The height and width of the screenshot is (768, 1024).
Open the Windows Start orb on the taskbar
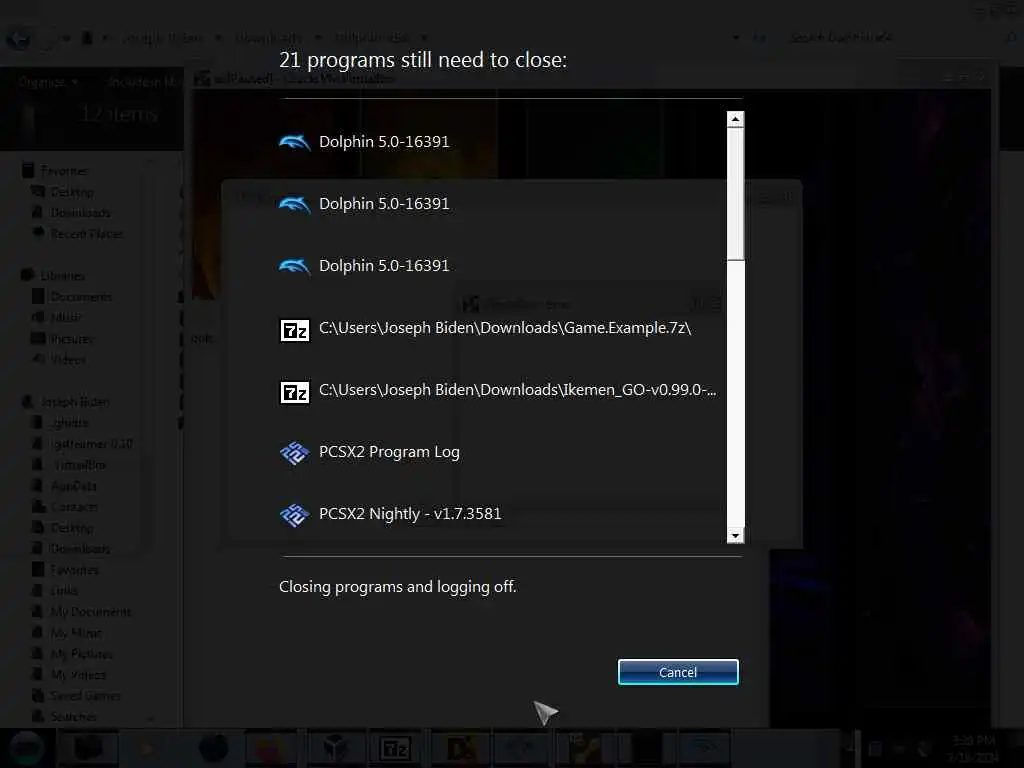click(26, 748)
